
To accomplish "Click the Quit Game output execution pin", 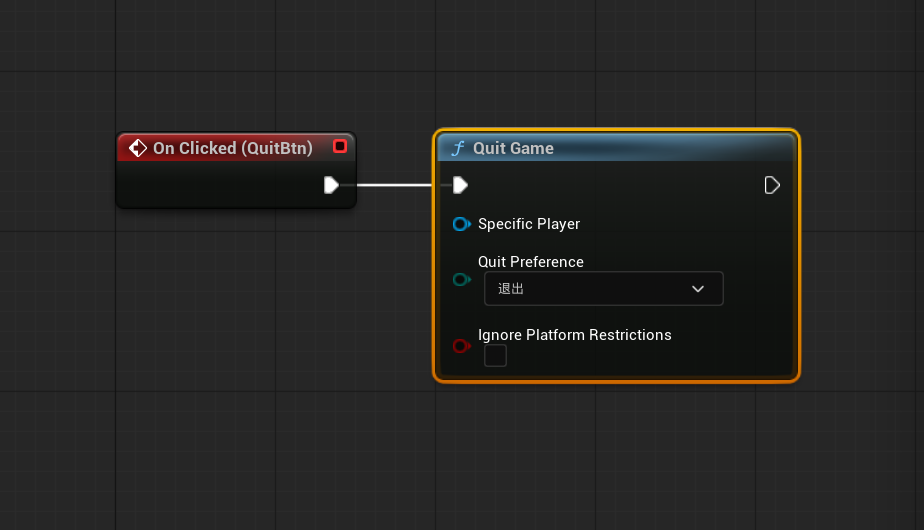I will (772, 185).
